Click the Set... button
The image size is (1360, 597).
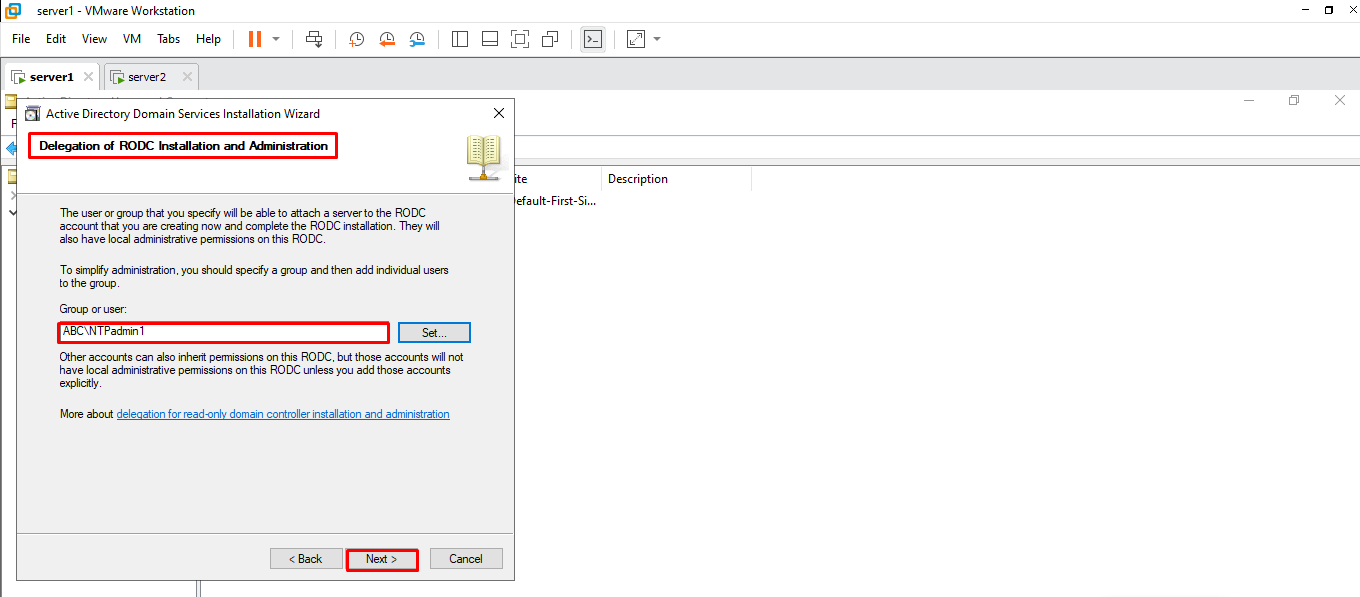click(434, 332)
